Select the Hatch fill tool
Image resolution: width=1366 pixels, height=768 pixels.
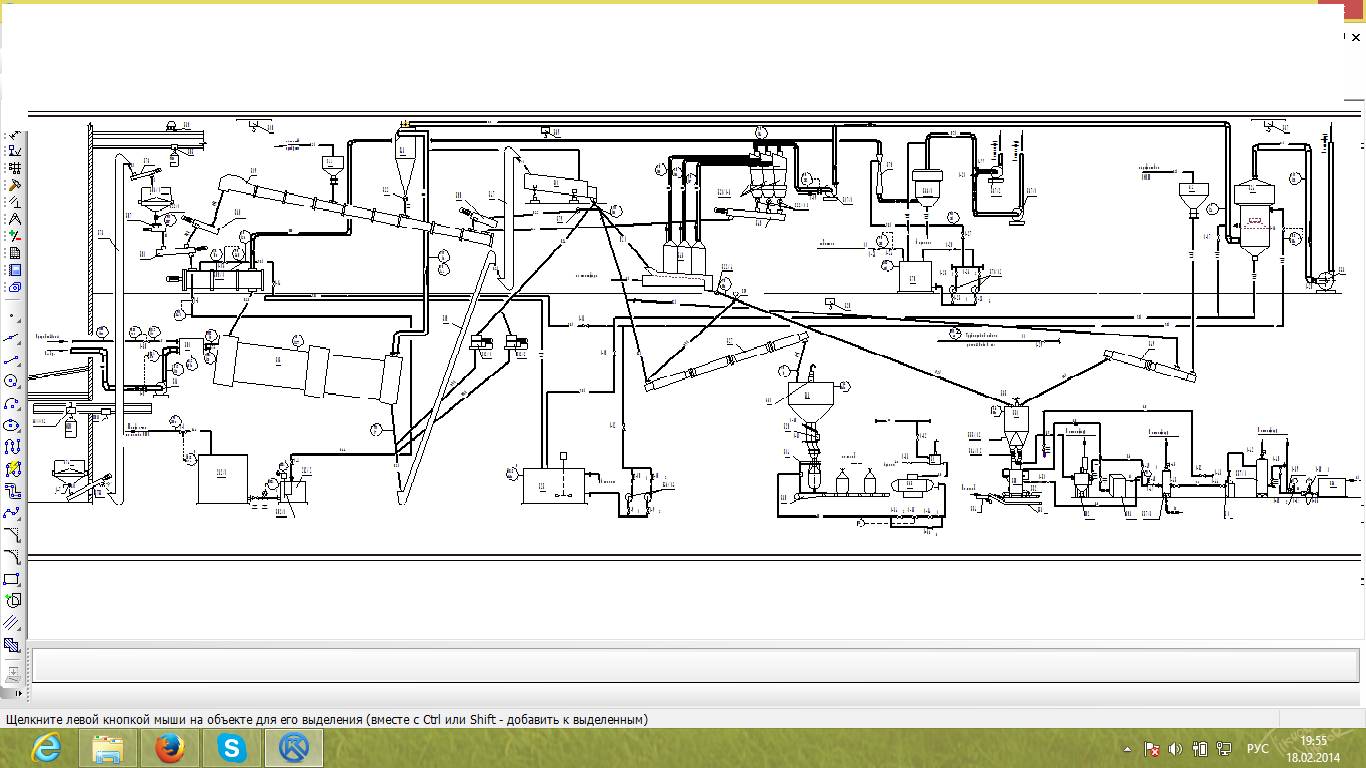tap(13, 645)
